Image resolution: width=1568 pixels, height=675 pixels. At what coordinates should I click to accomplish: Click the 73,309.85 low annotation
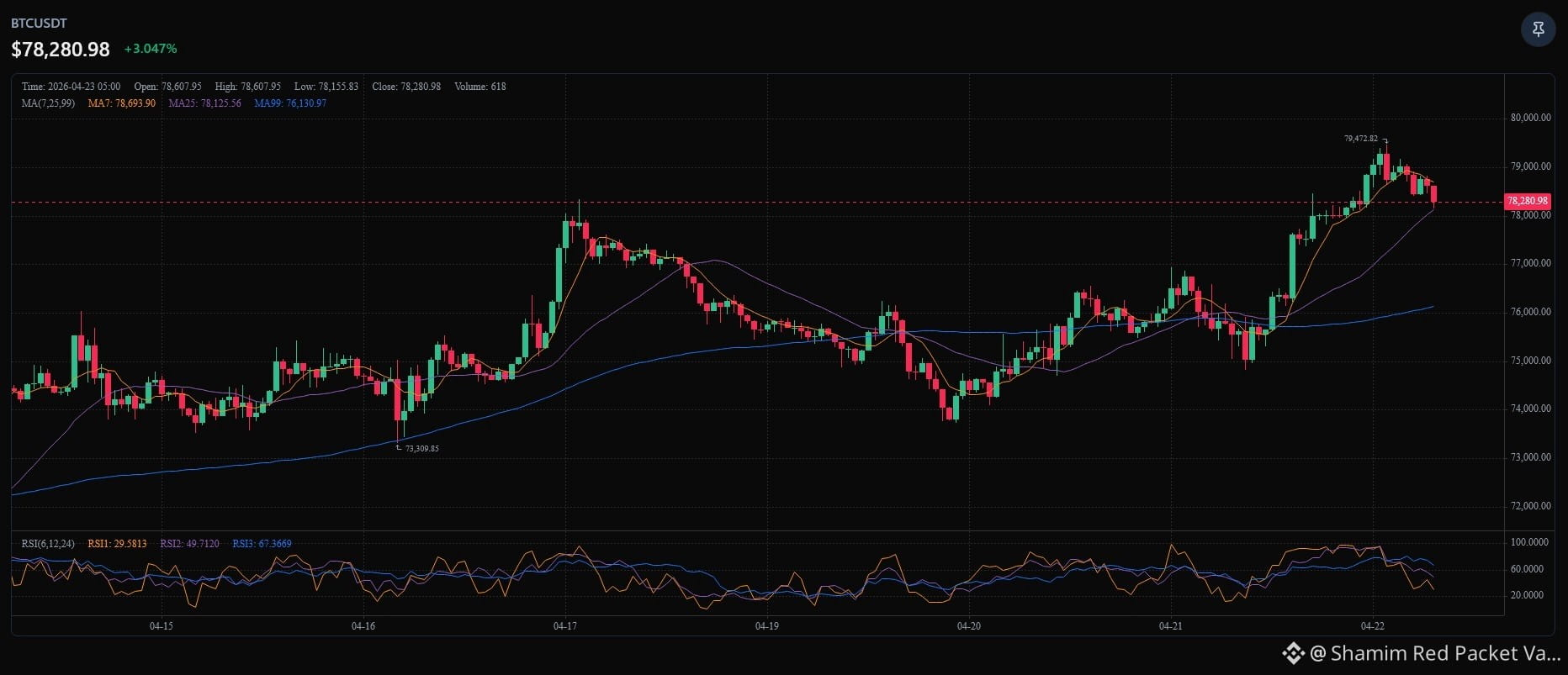[x=422, y=449]
